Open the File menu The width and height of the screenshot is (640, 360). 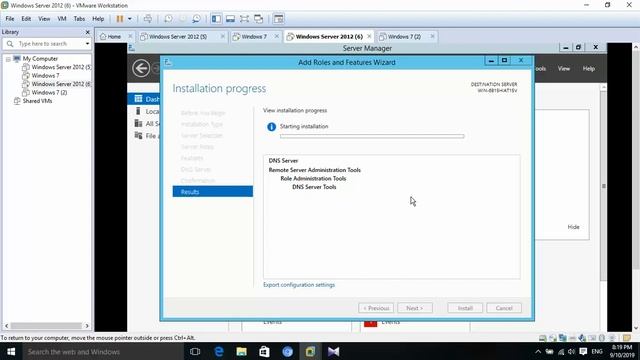pos(10,19)
